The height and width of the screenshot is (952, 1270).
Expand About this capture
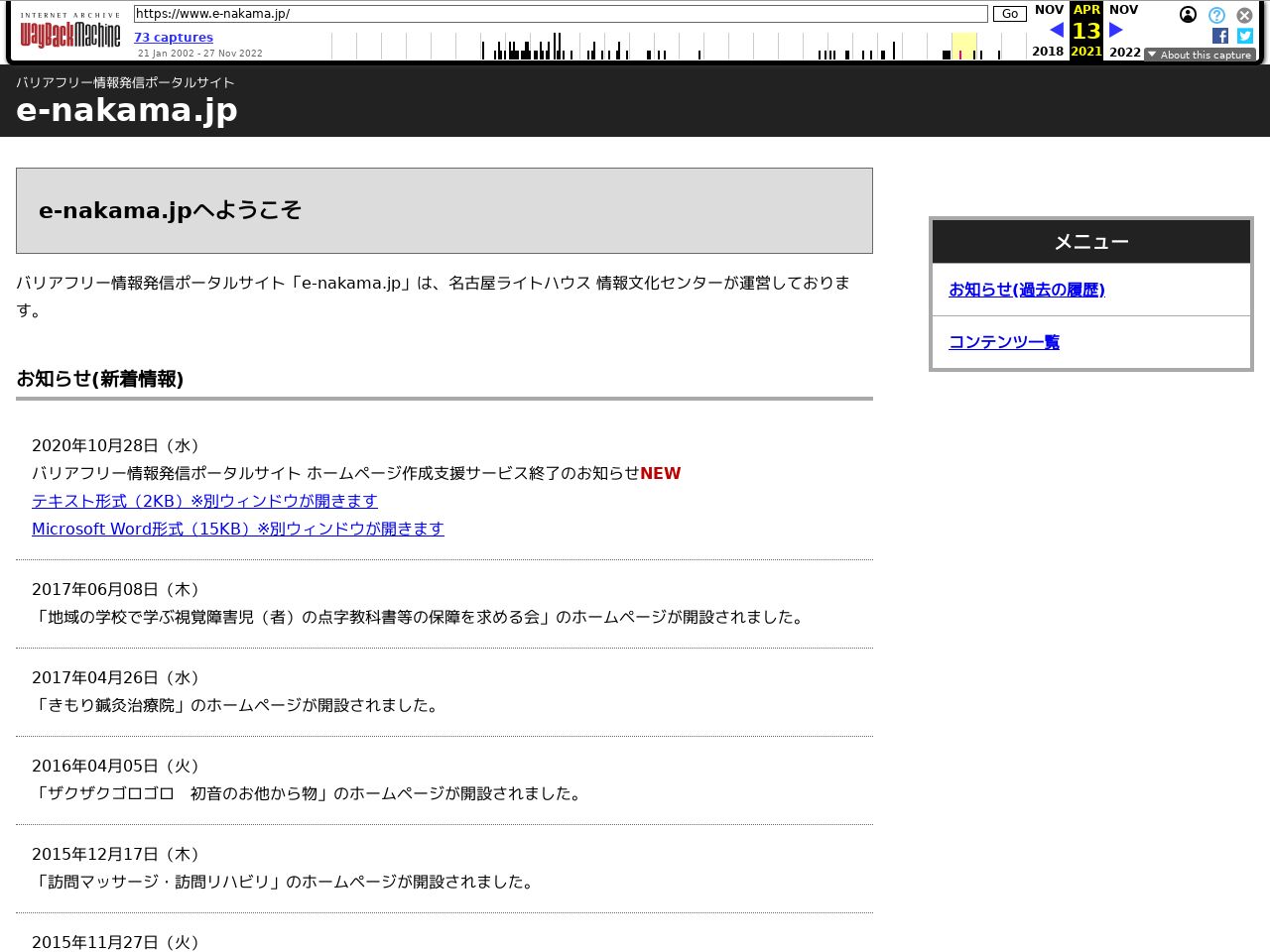(1200, 55)
